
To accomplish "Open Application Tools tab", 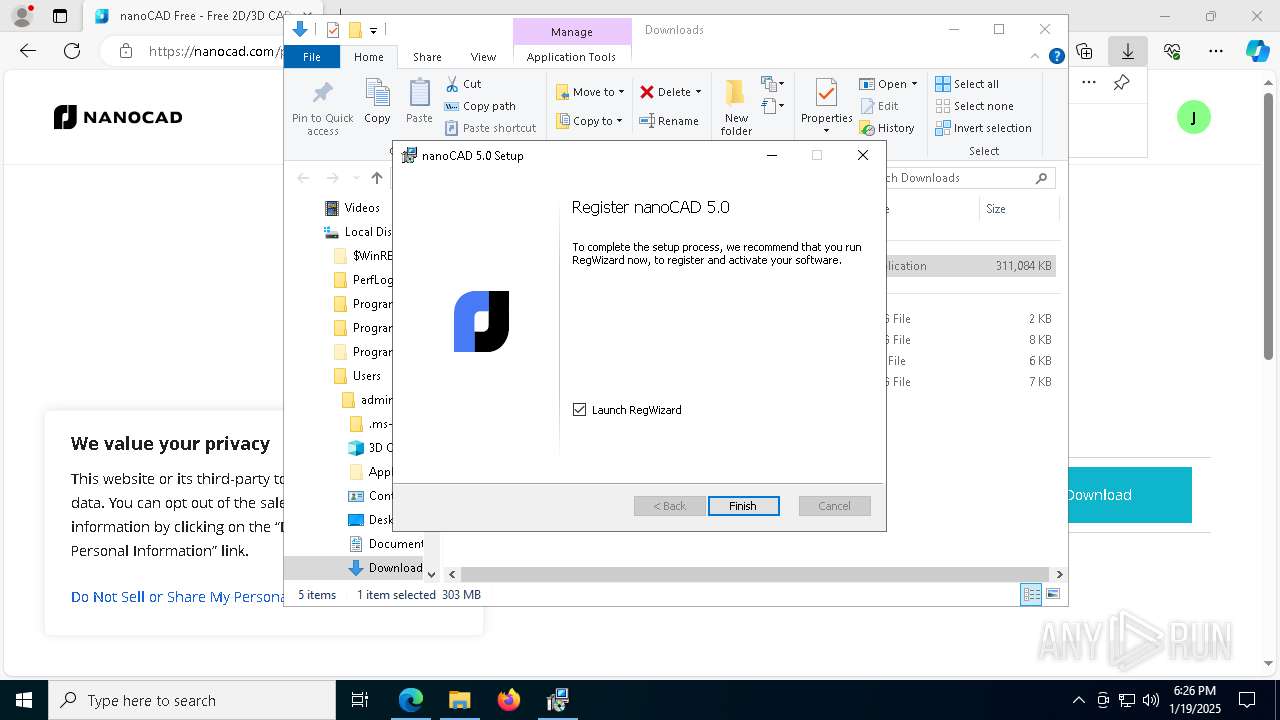I will (571, 57).
